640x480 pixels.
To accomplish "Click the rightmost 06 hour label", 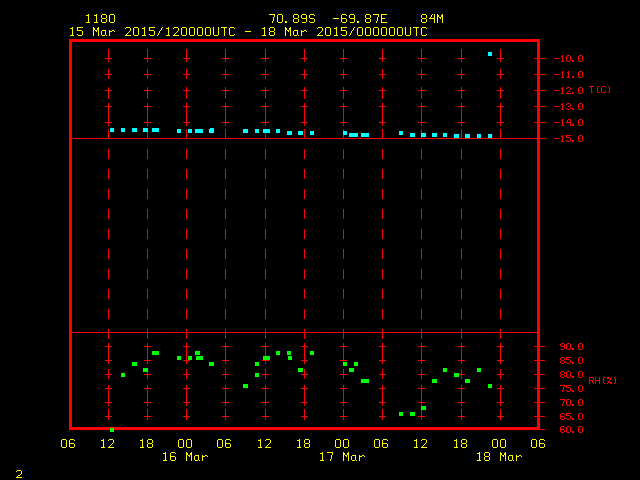I will click(x=538, y=443).
